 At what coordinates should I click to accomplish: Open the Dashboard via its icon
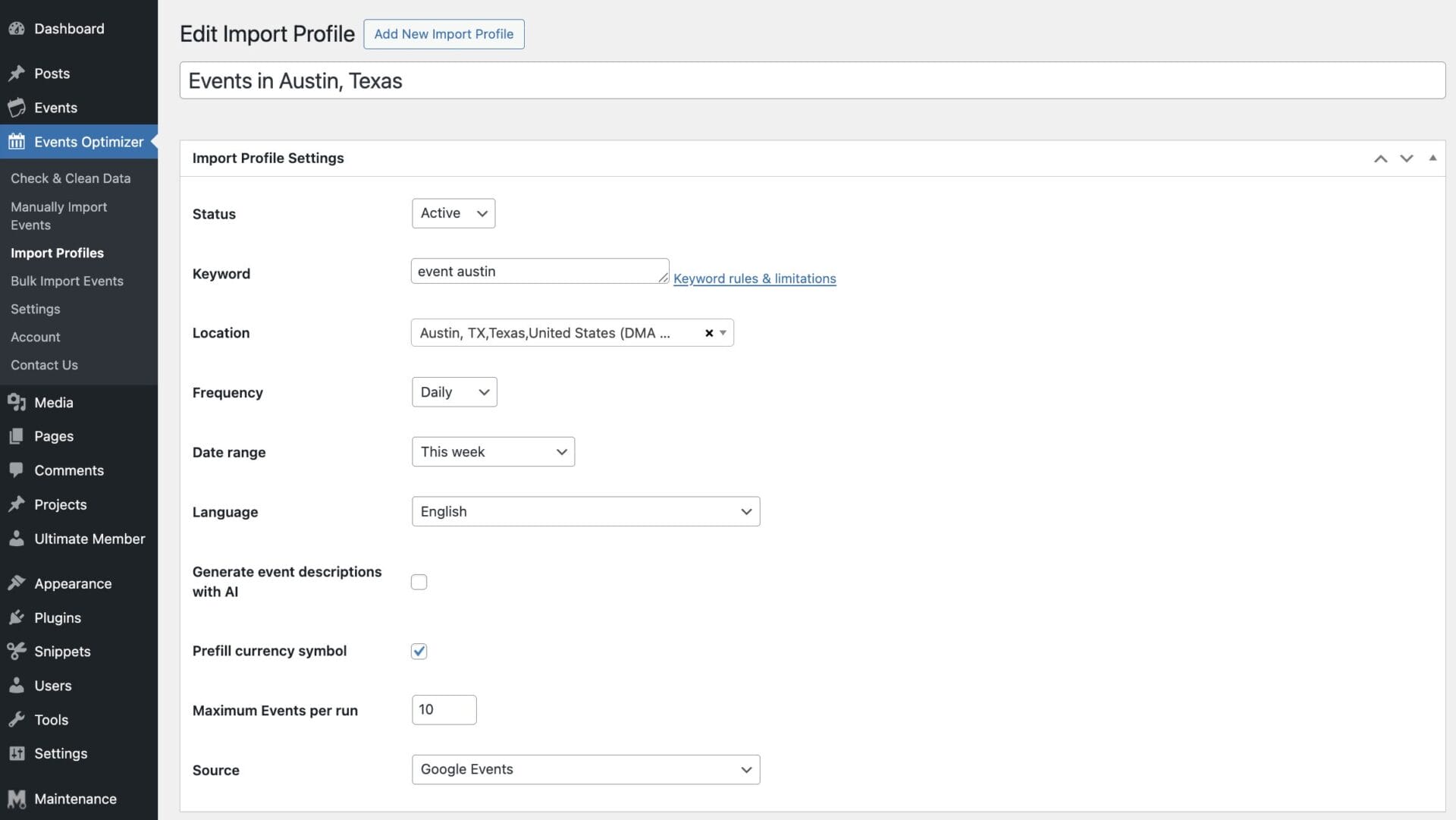tap(17, 28)
